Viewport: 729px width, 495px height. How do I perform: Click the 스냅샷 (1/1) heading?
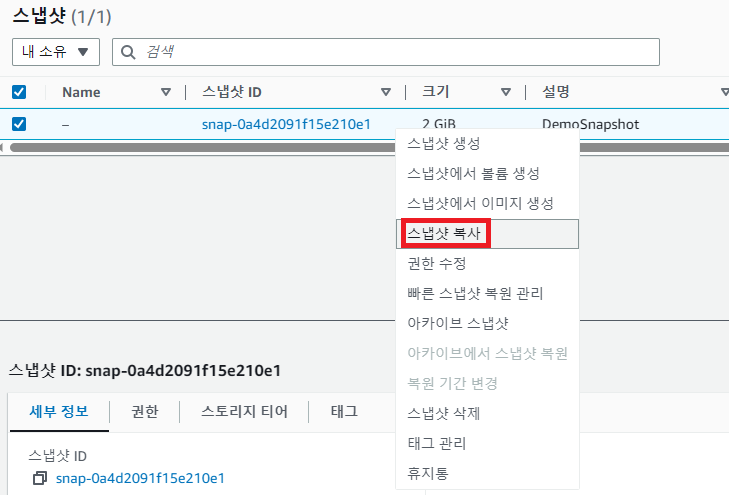pyautogui.click(x=62, y=17)
